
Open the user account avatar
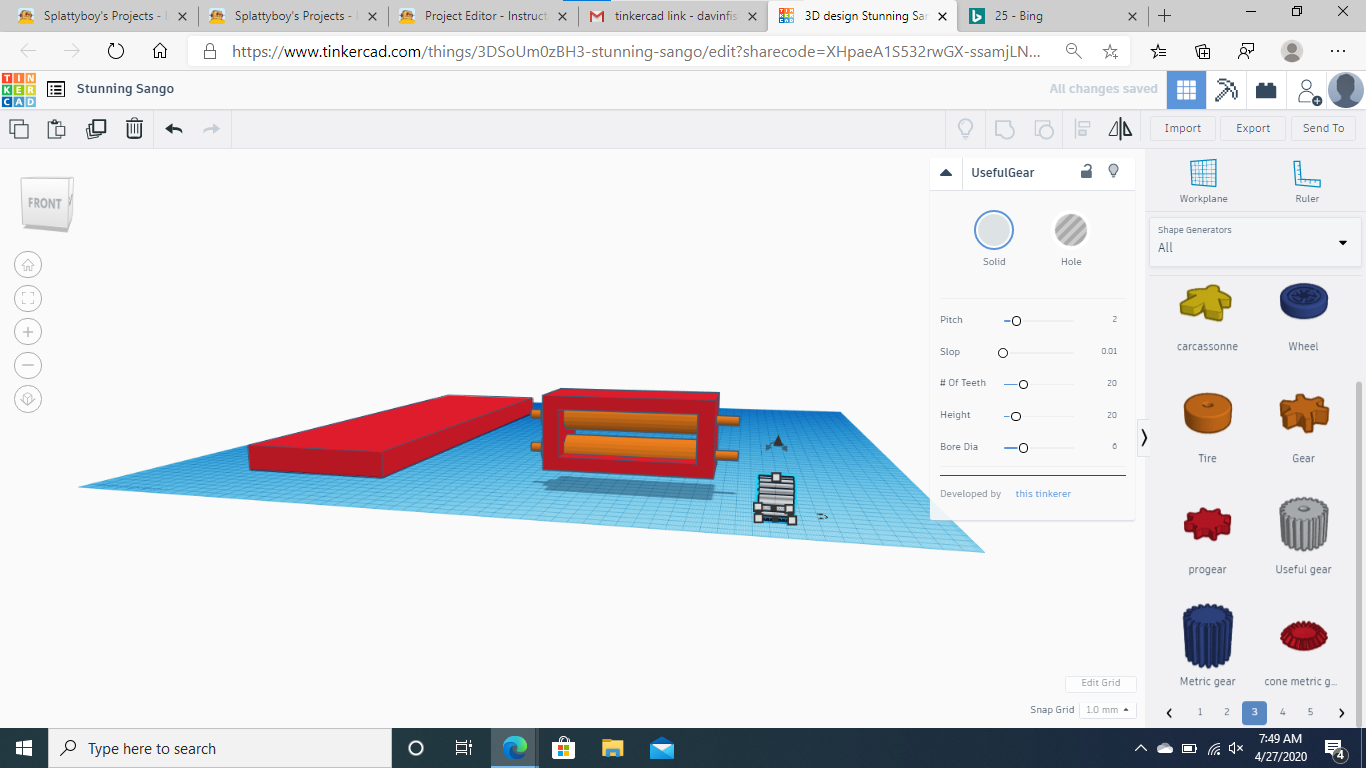(x=1346, y=90)
